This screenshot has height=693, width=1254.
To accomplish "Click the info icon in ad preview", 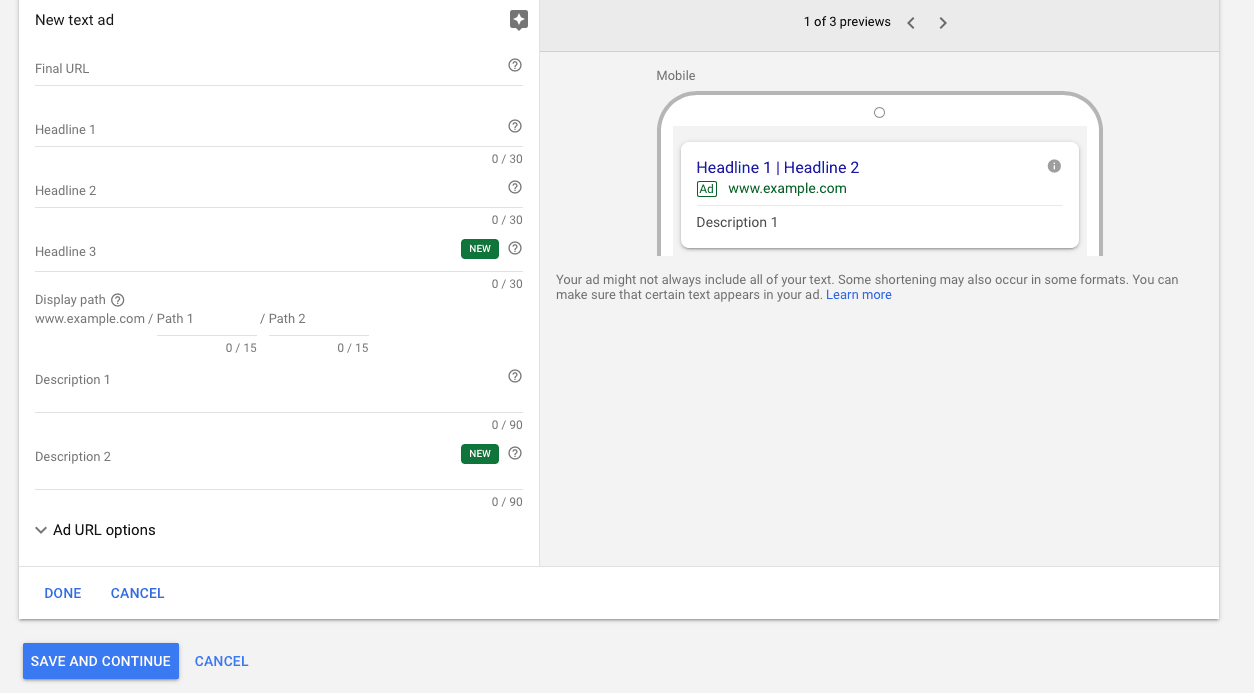I will [1054, 166].
